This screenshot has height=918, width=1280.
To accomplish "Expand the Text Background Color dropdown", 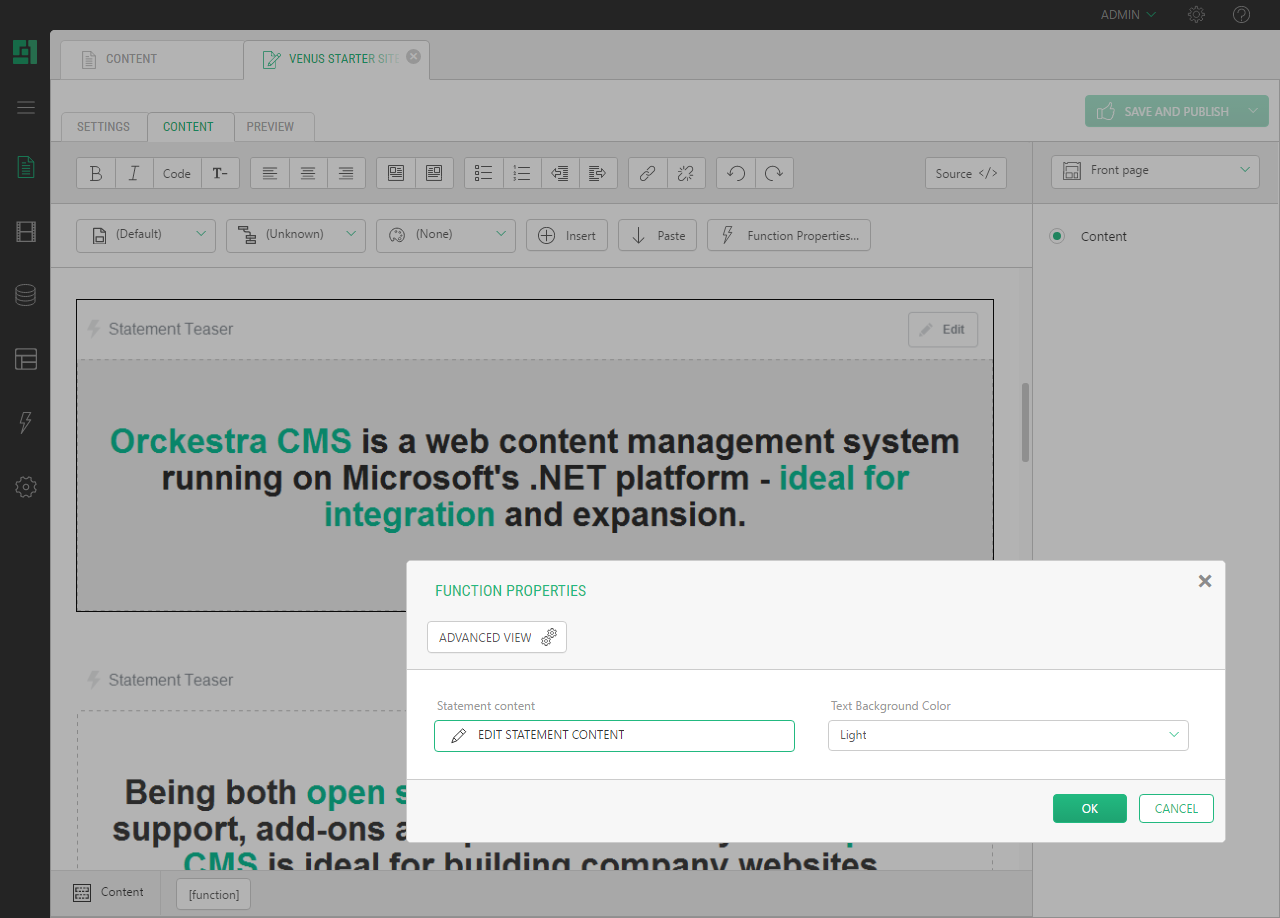I will tap(1008, 735).
